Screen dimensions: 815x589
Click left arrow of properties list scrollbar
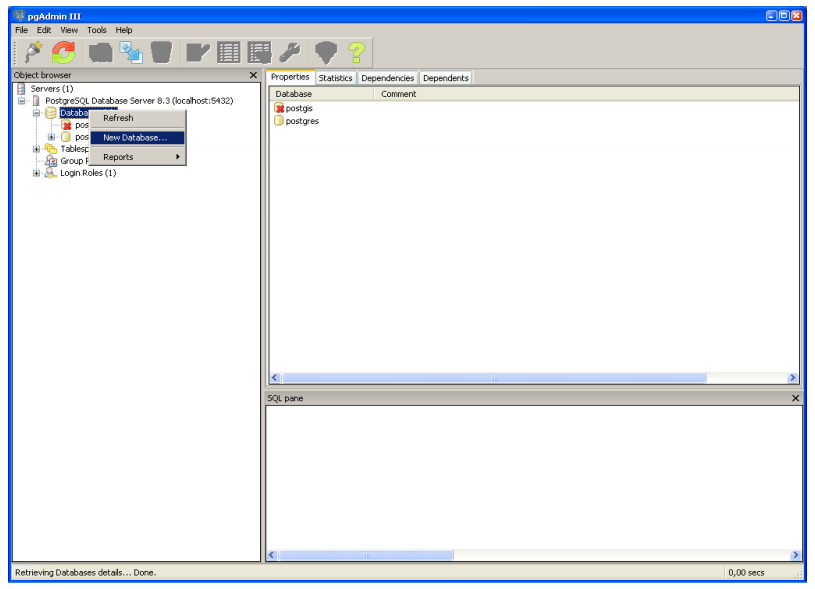pos(275,378)
